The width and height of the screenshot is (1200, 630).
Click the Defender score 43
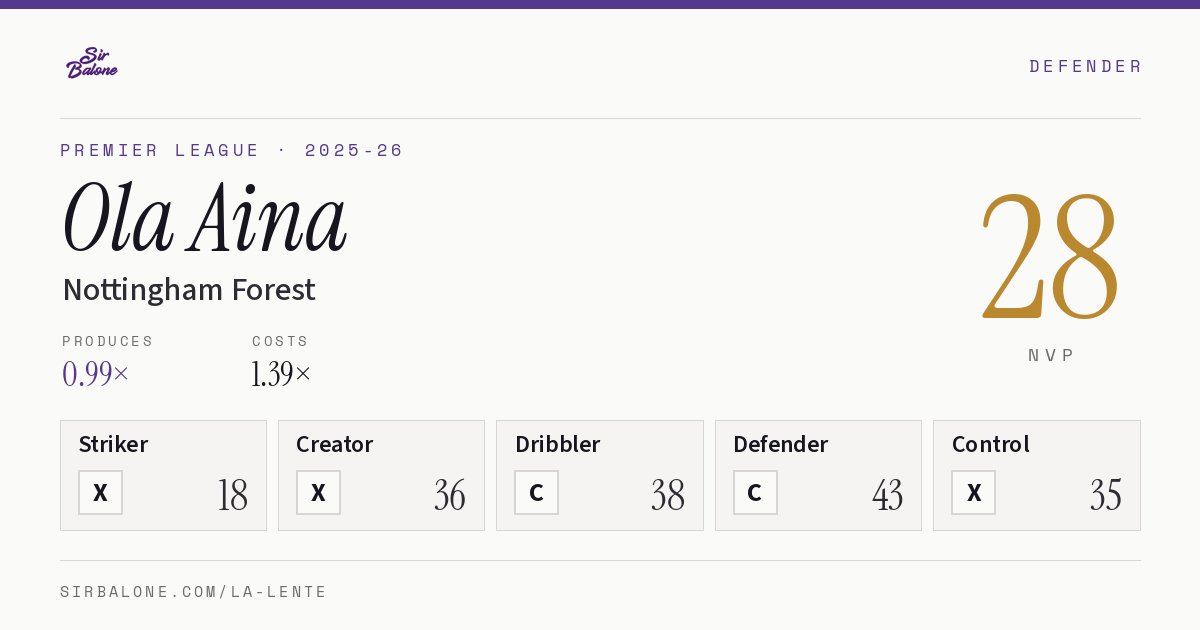tap(887, 495)
